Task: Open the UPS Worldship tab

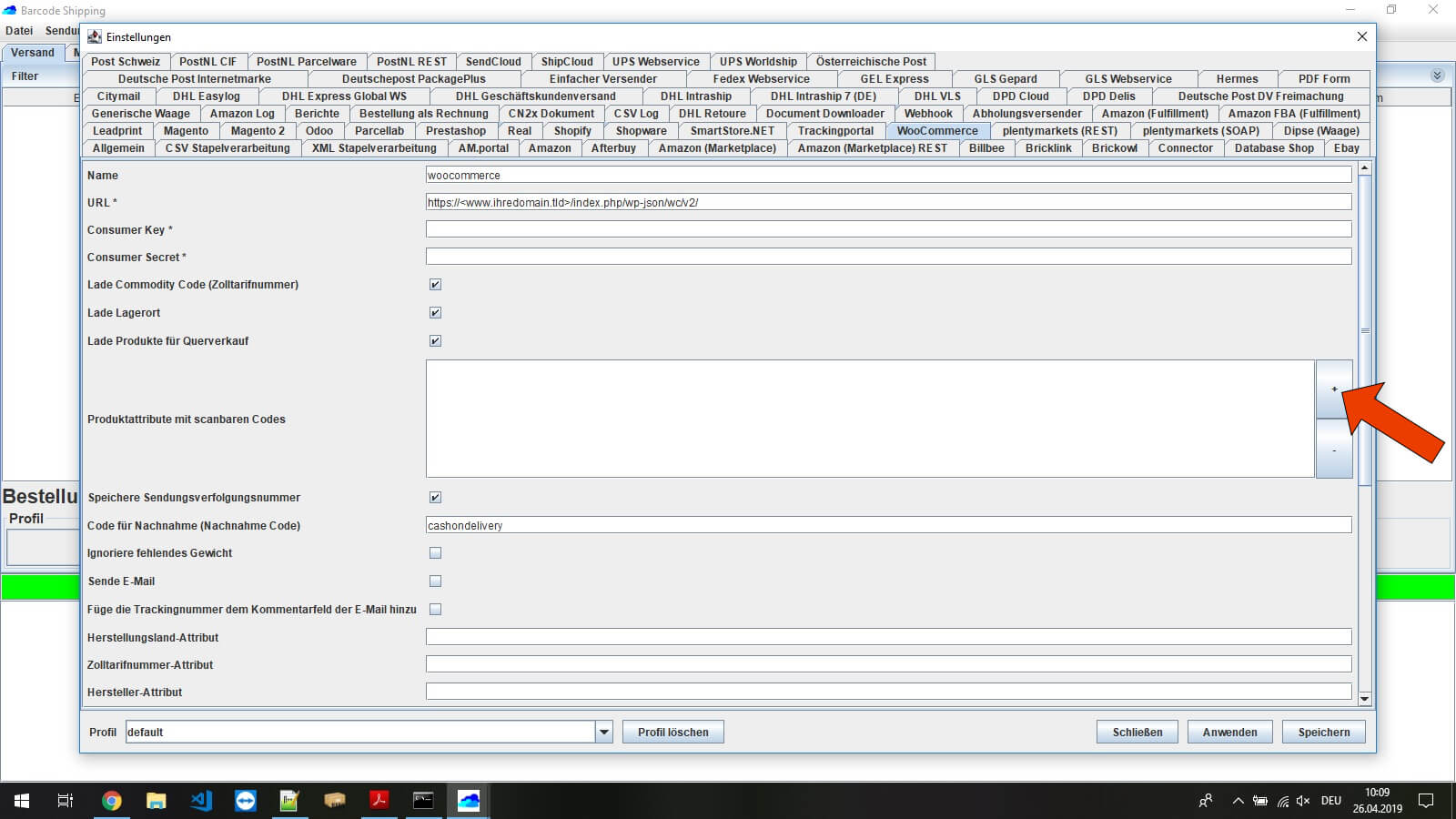Action: click(x=758, y=62)
